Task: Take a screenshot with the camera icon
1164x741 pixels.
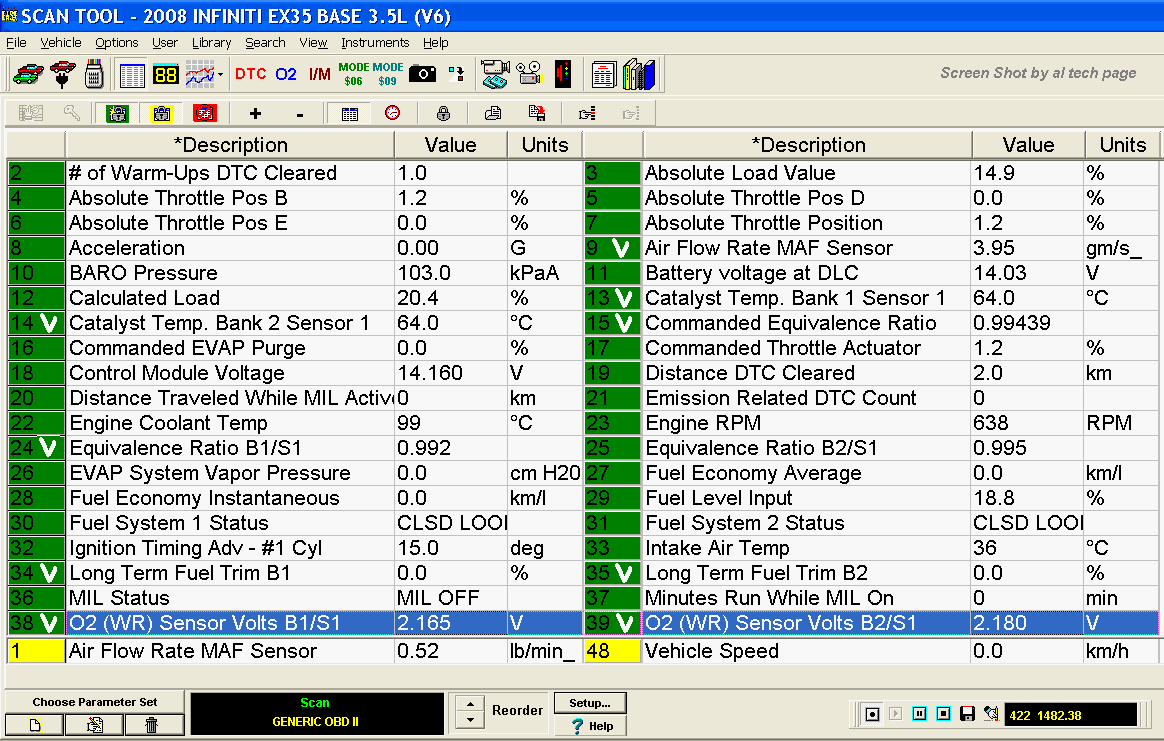Action: pos(422,74)
